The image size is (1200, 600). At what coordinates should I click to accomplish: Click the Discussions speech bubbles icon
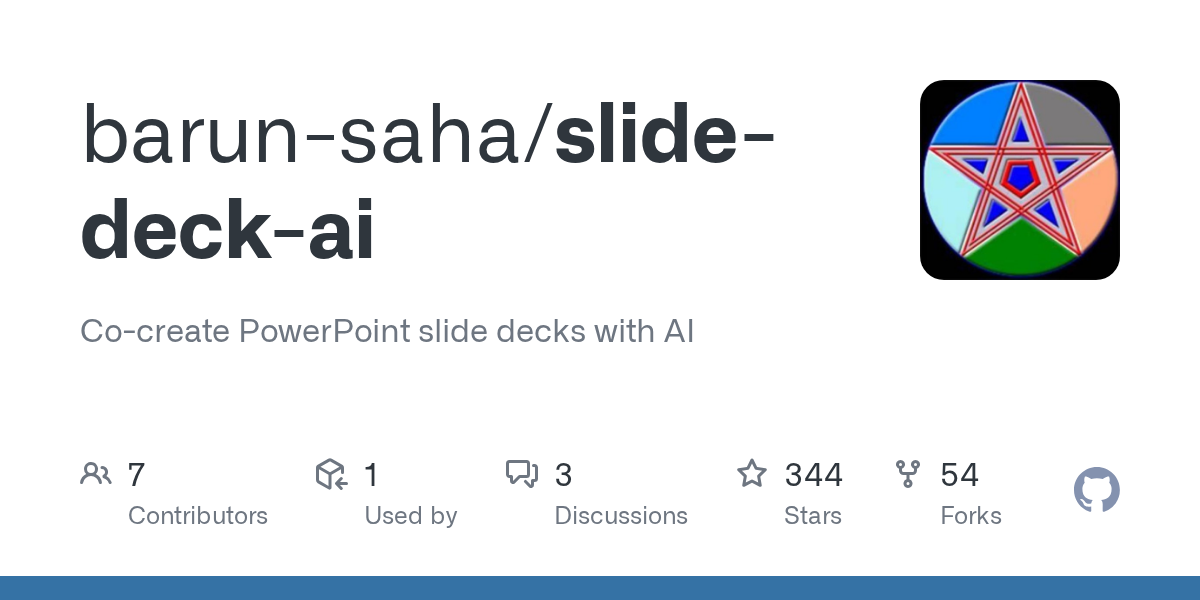(522, 474)
